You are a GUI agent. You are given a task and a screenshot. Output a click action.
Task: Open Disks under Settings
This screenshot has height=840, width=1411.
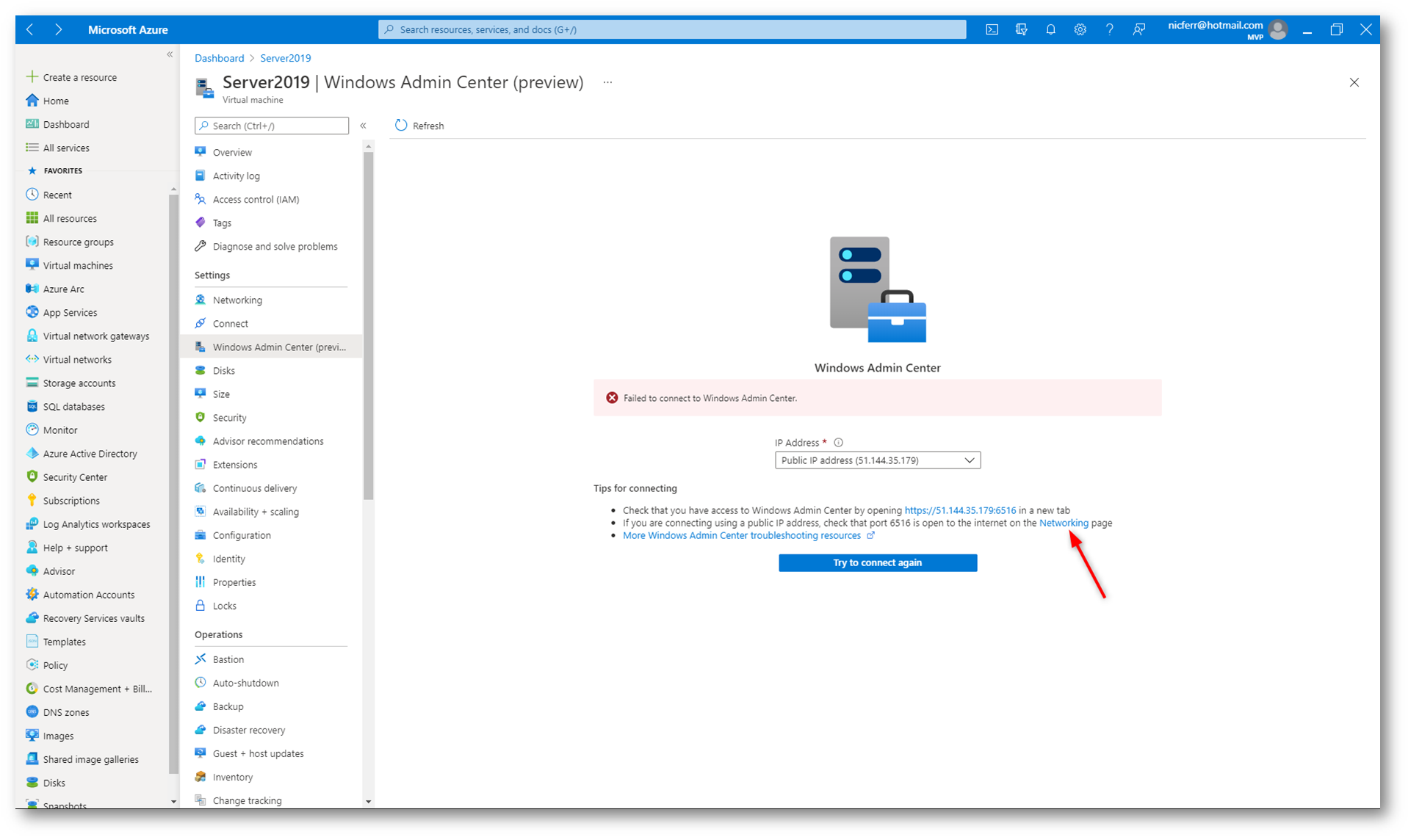pos(215,370)
